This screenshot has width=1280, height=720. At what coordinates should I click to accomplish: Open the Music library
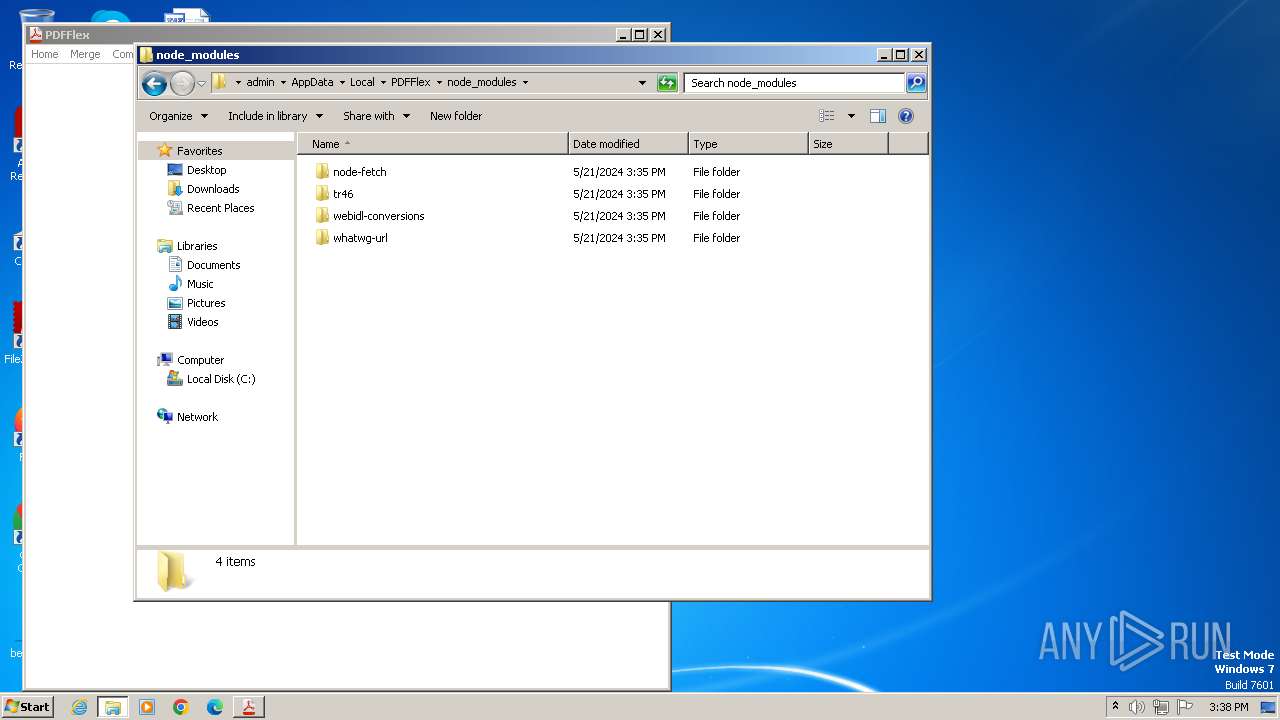coord(200,284)
